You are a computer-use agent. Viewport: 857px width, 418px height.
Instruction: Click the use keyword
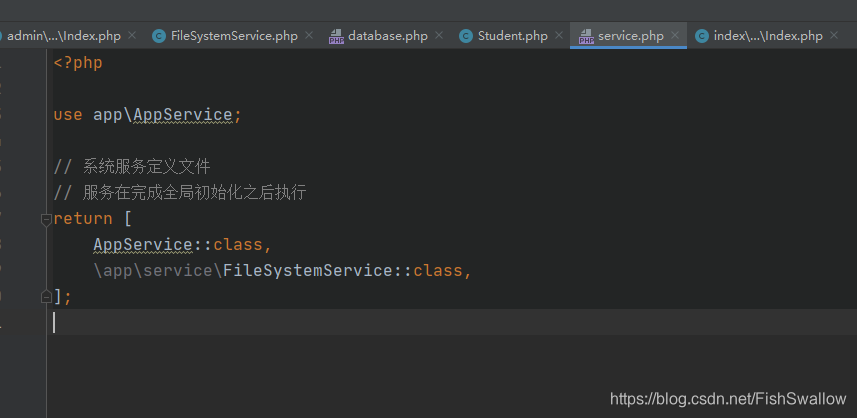point(68,115)
